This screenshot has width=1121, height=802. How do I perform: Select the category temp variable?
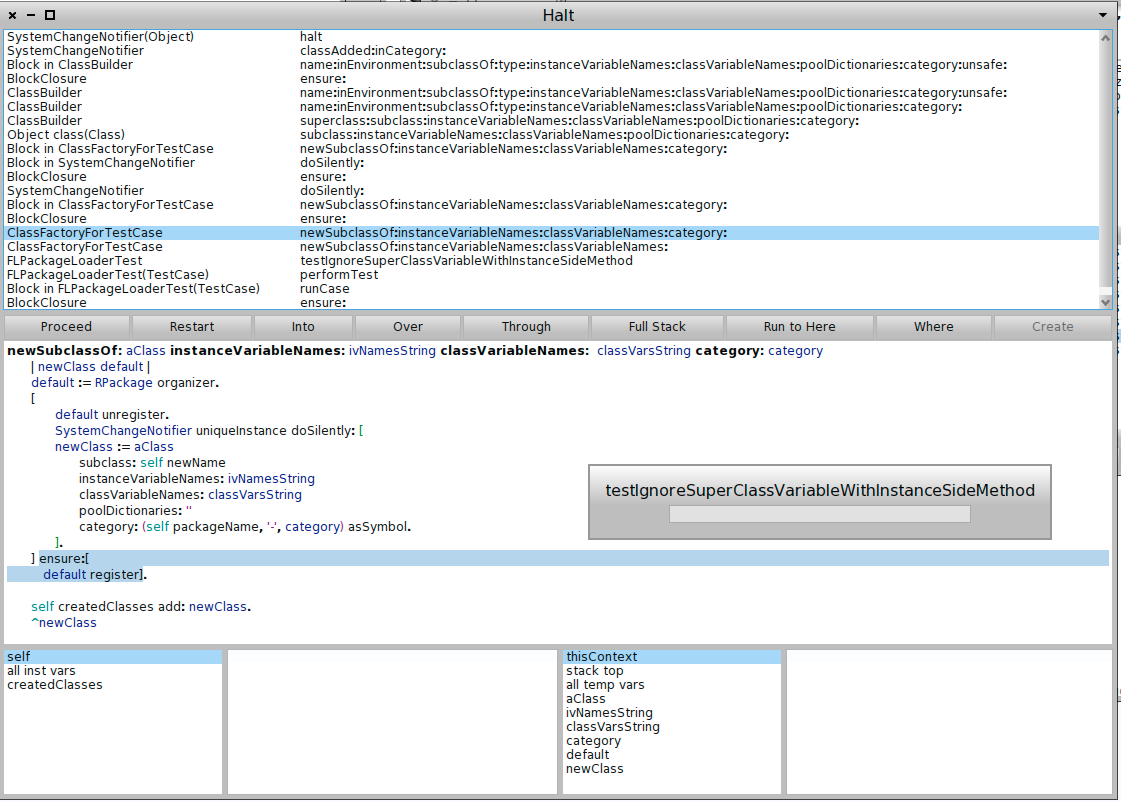point(672,741)
